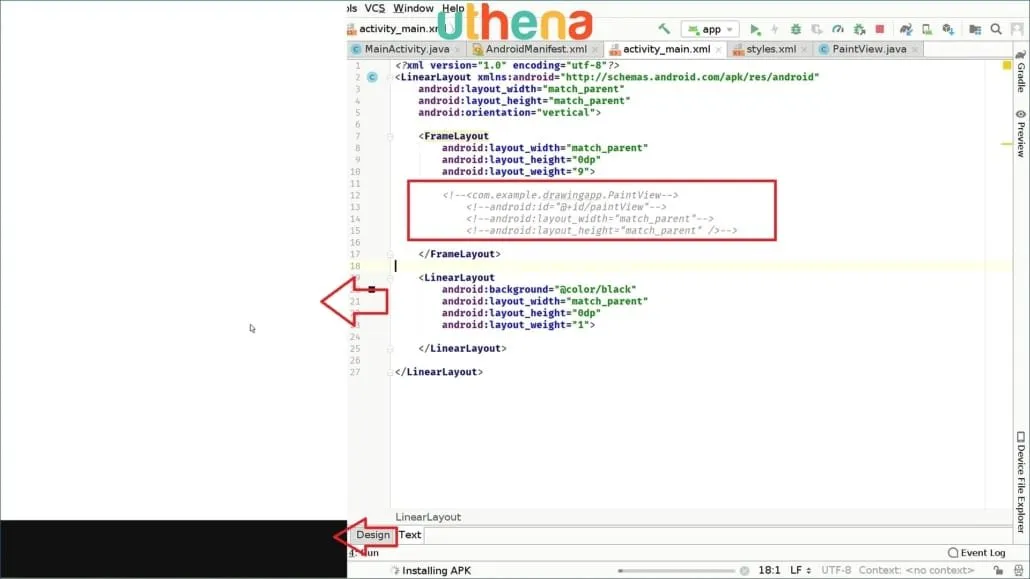Open the app run configuration dropdown

point(710,29)
